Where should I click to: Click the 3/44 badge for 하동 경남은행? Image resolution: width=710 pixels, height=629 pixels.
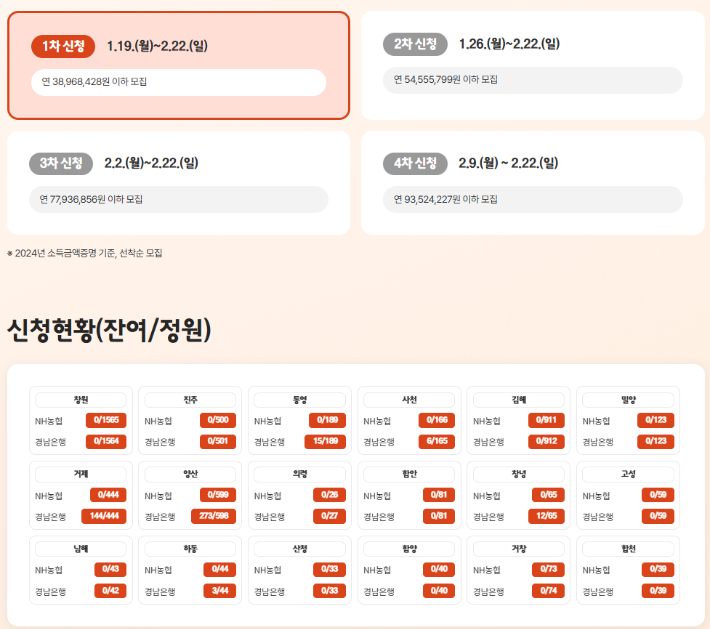[220, 591]
